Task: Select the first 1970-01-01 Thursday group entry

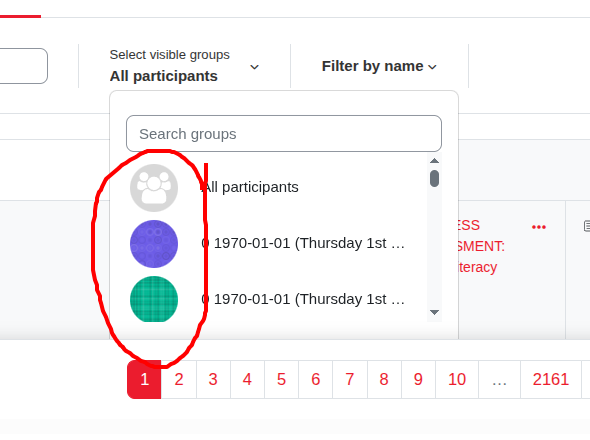Action: coord(303,243)
